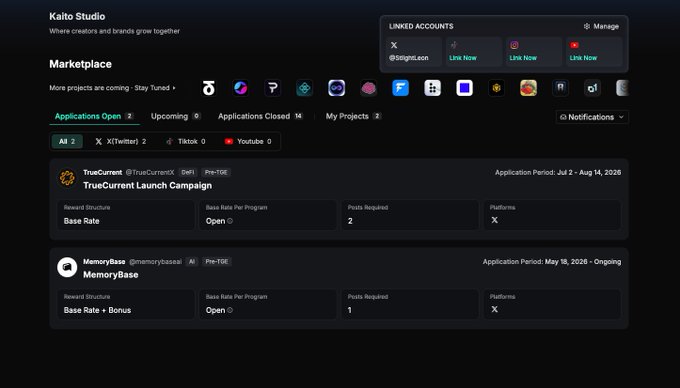680x388 pixels.
Task: Open the white delta-like logo project icon
Action: 209,88
